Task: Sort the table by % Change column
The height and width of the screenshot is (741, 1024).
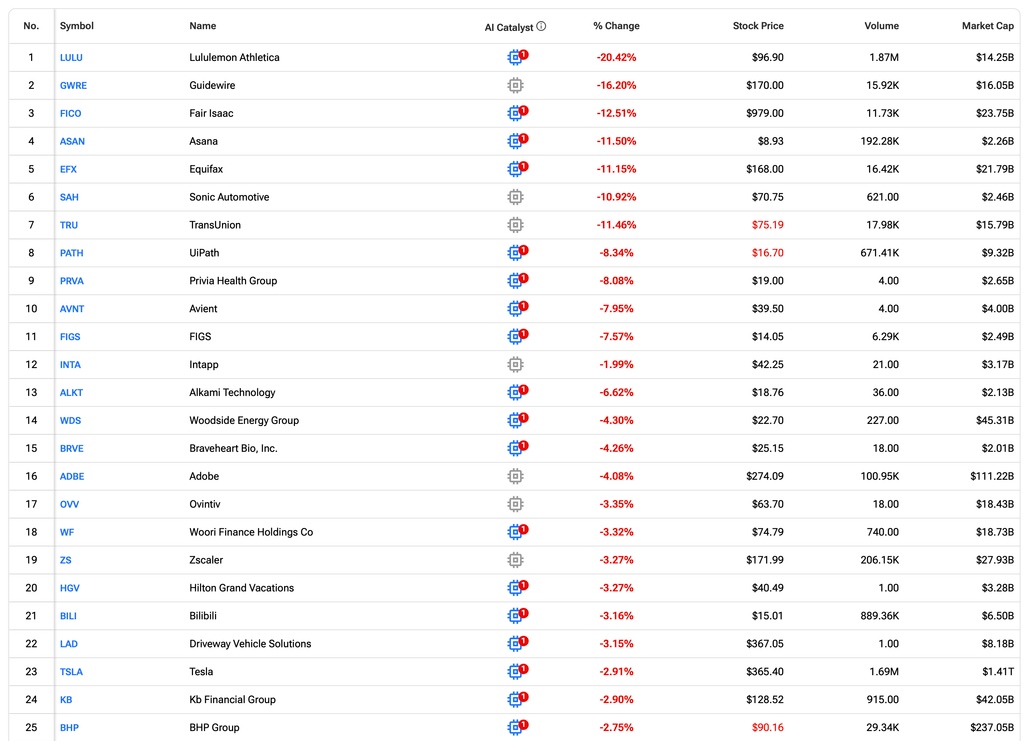Action: 616,26
